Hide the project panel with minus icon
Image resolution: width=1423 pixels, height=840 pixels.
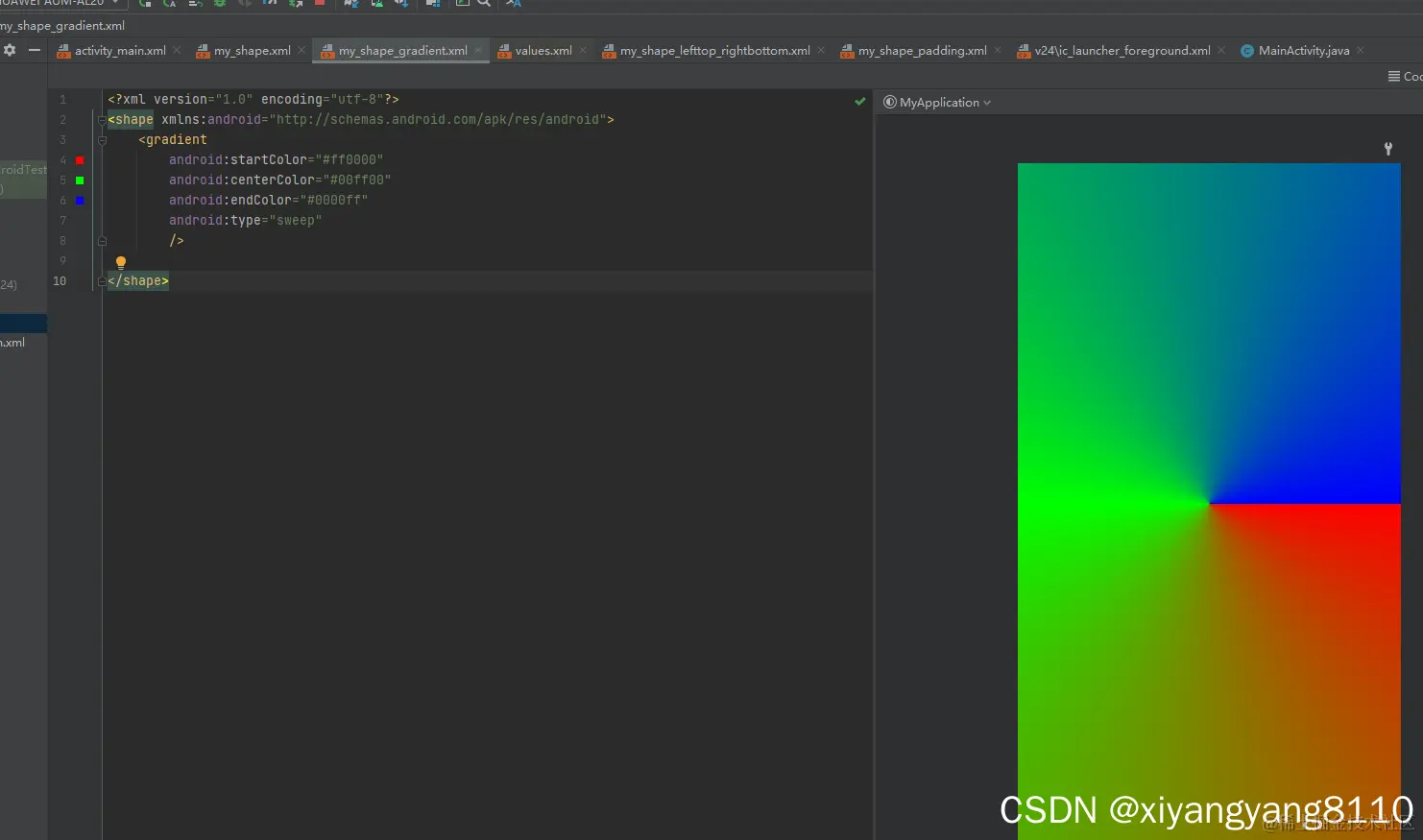coord(35,50)
